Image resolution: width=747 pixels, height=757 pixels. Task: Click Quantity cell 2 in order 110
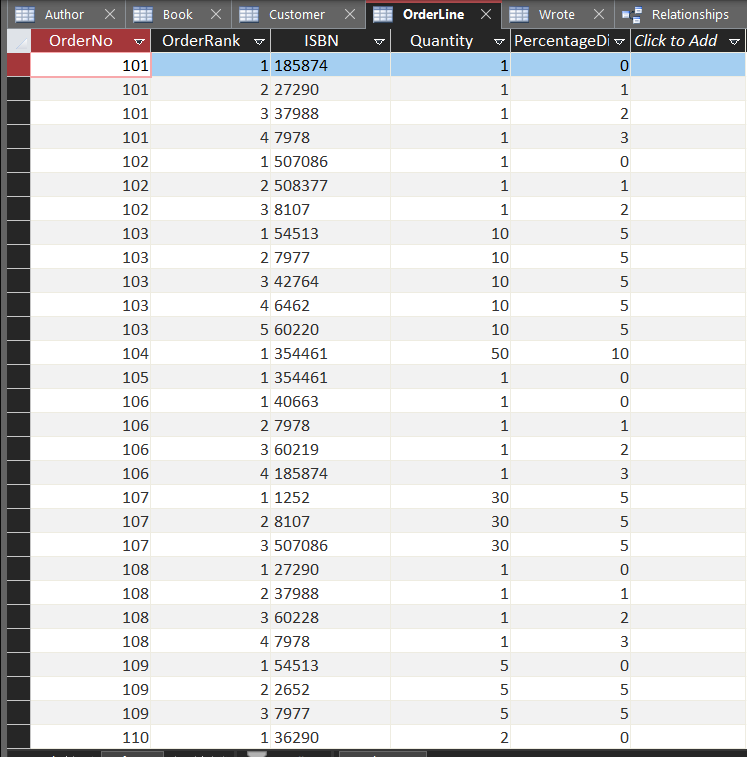coord(451,737)
